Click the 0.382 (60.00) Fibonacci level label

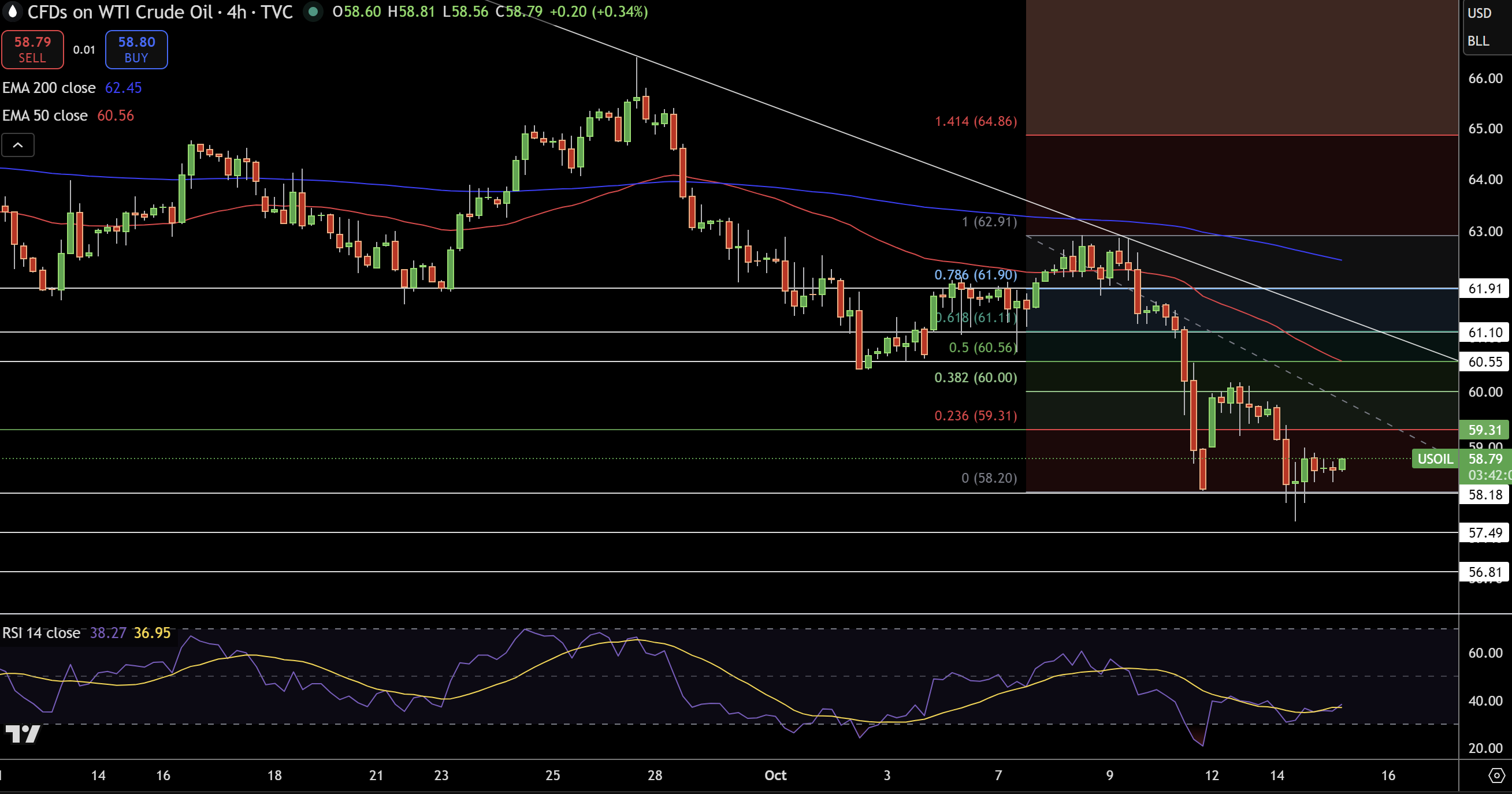(x=975, y=377)
